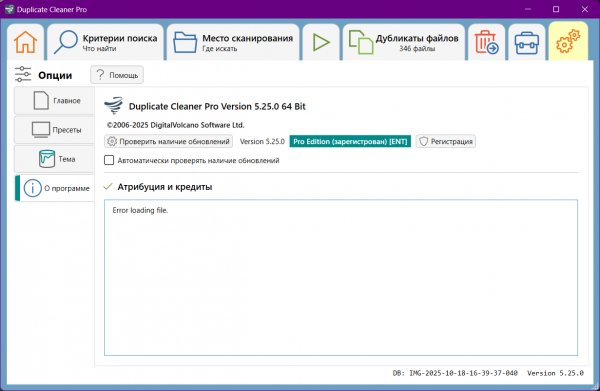The image size is (600, 391).
Task: Minimize the Duplicate Cleaner Pro window
Action: click(528, 9)
